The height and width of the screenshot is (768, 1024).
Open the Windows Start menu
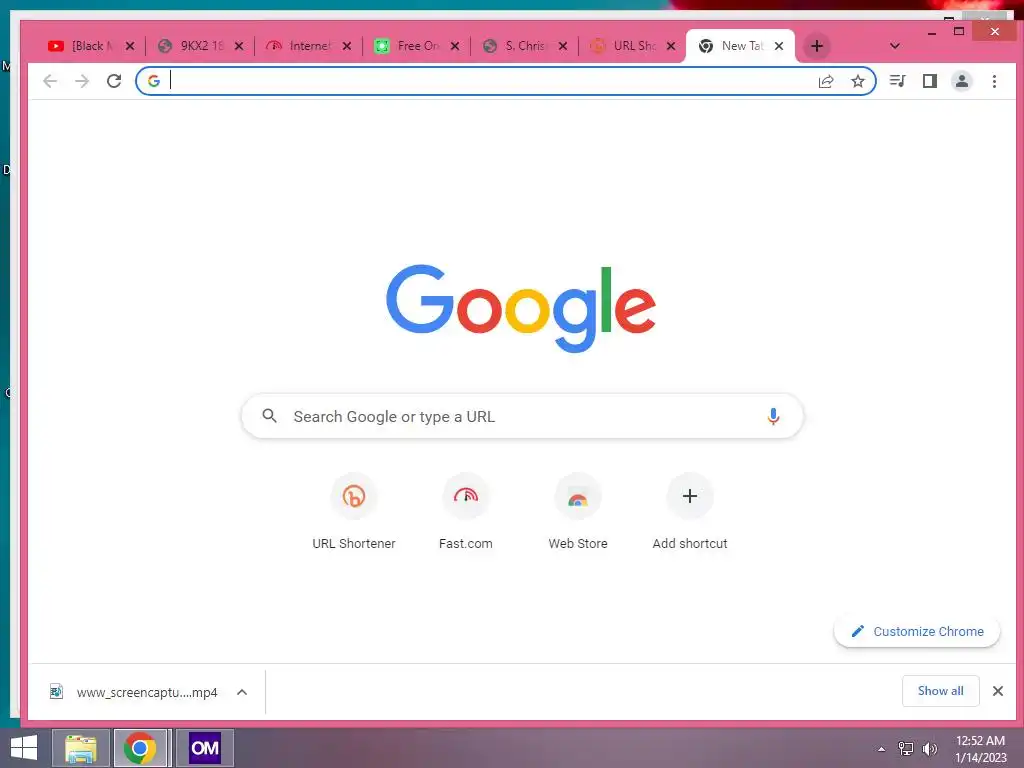24,748
